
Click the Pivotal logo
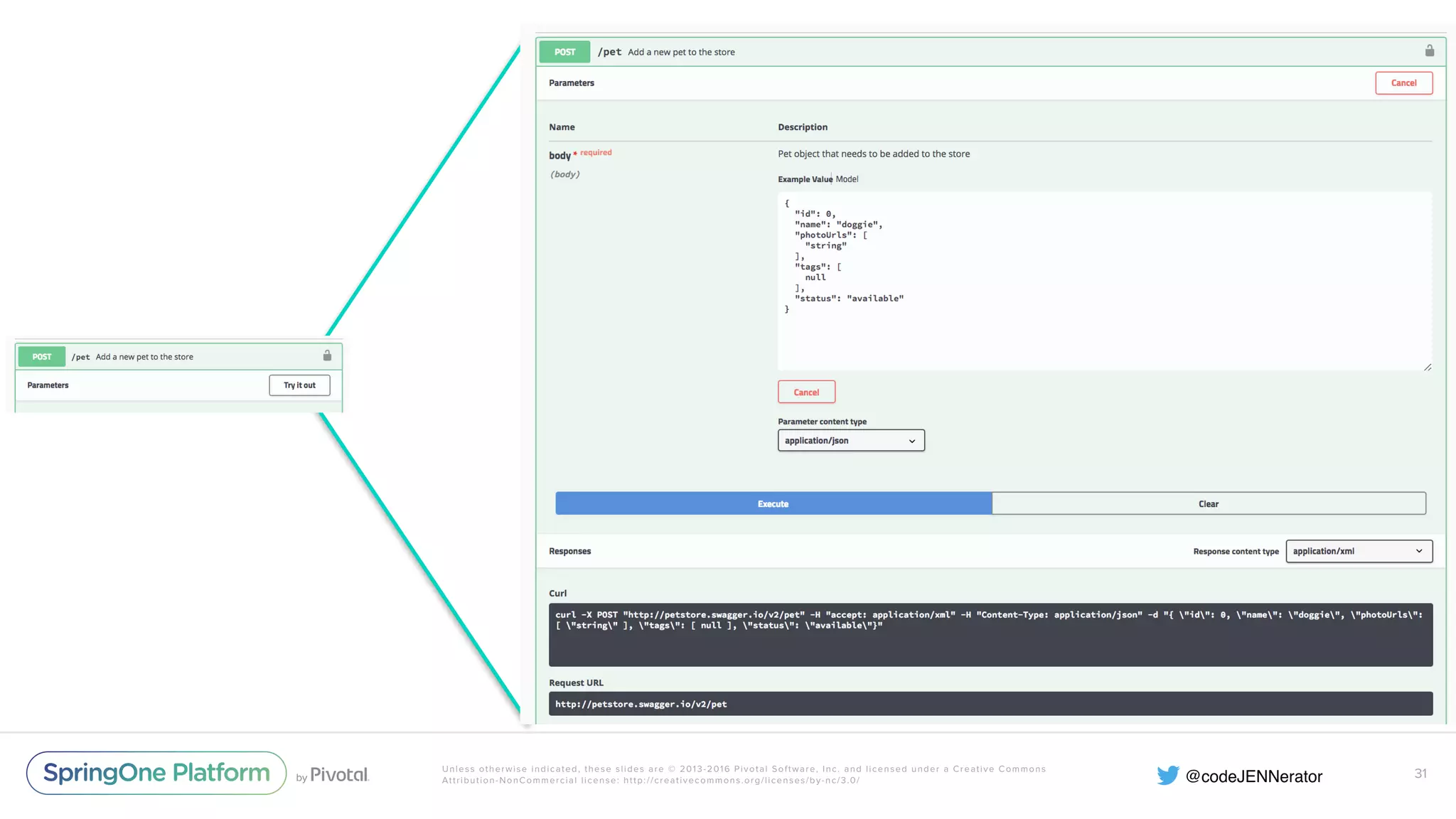339,775
